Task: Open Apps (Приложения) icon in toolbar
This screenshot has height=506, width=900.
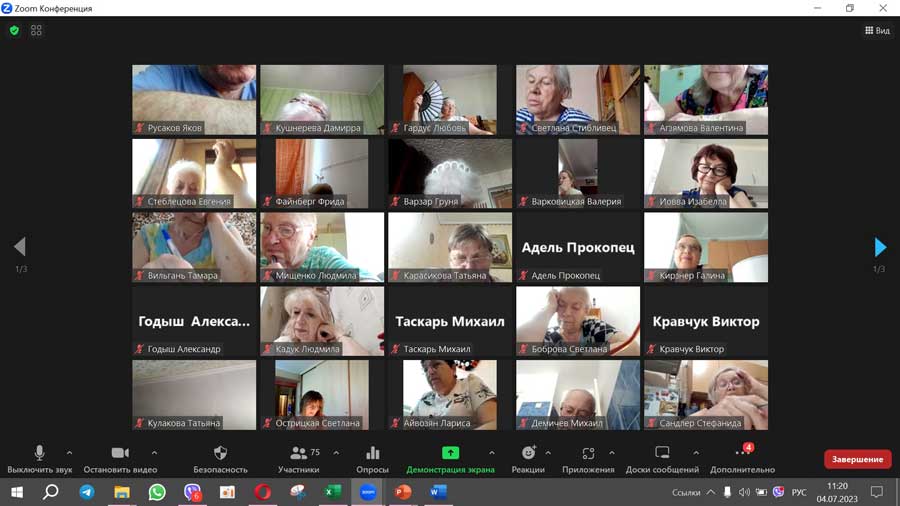Action: 588,454
